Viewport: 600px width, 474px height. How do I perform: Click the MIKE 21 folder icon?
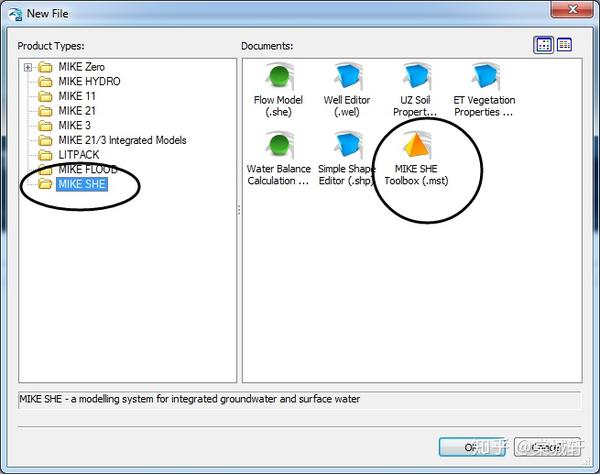[x=46, y=111]
